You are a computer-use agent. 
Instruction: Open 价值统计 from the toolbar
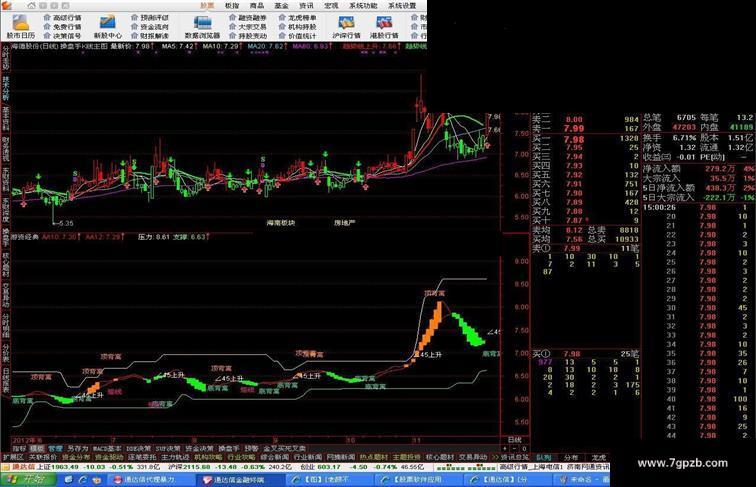click(298, 36)
